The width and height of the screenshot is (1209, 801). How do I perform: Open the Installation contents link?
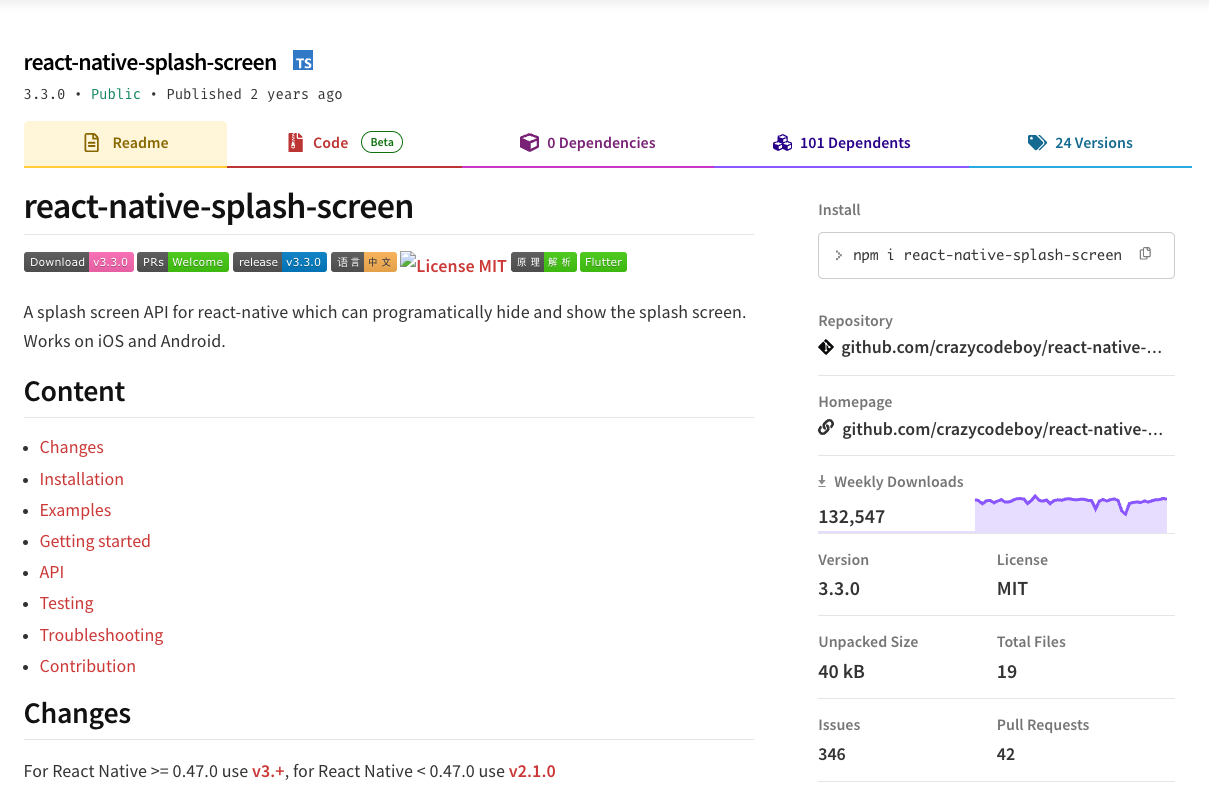82,479
